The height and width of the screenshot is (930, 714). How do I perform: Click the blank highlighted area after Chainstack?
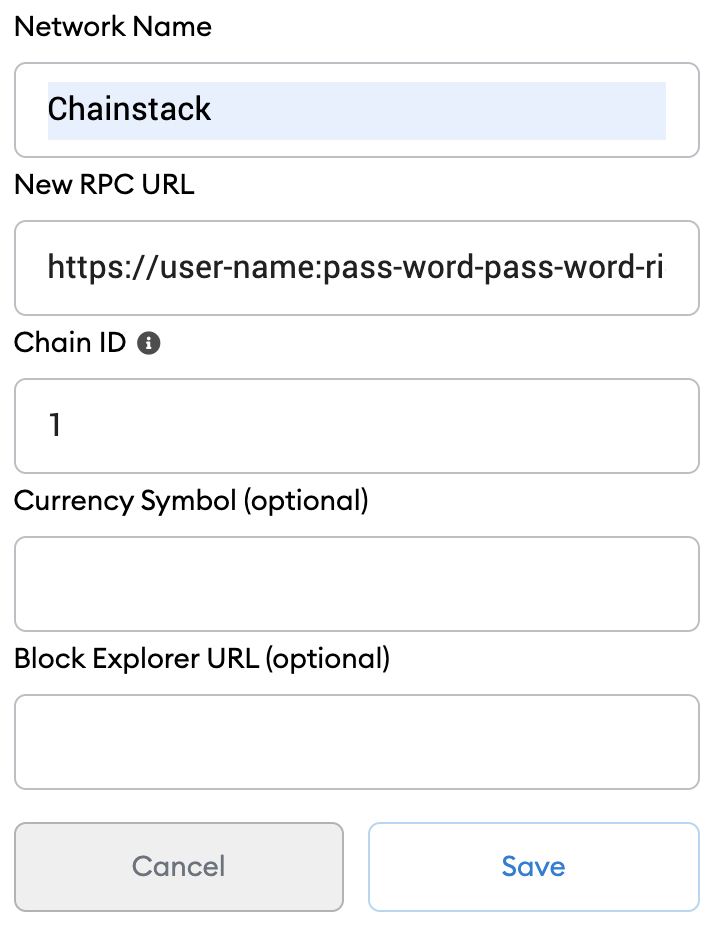pyautogui.click(x=438, y=111)
